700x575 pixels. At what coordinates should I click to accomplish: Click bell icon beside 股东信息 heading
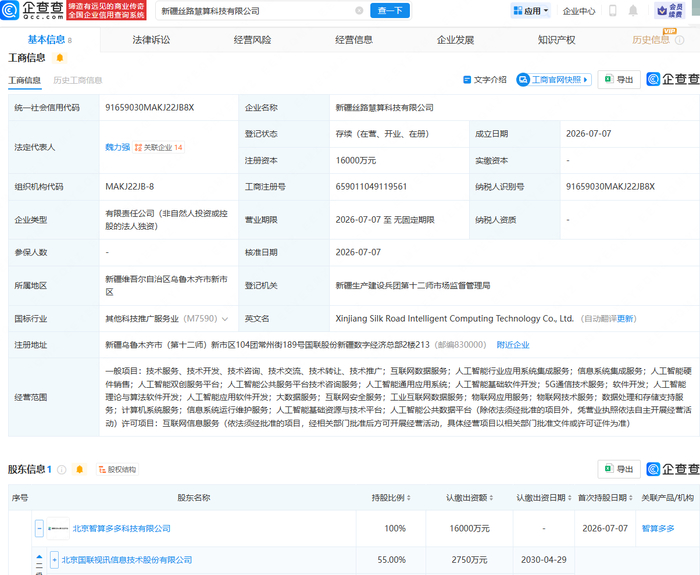pos(79,470)
